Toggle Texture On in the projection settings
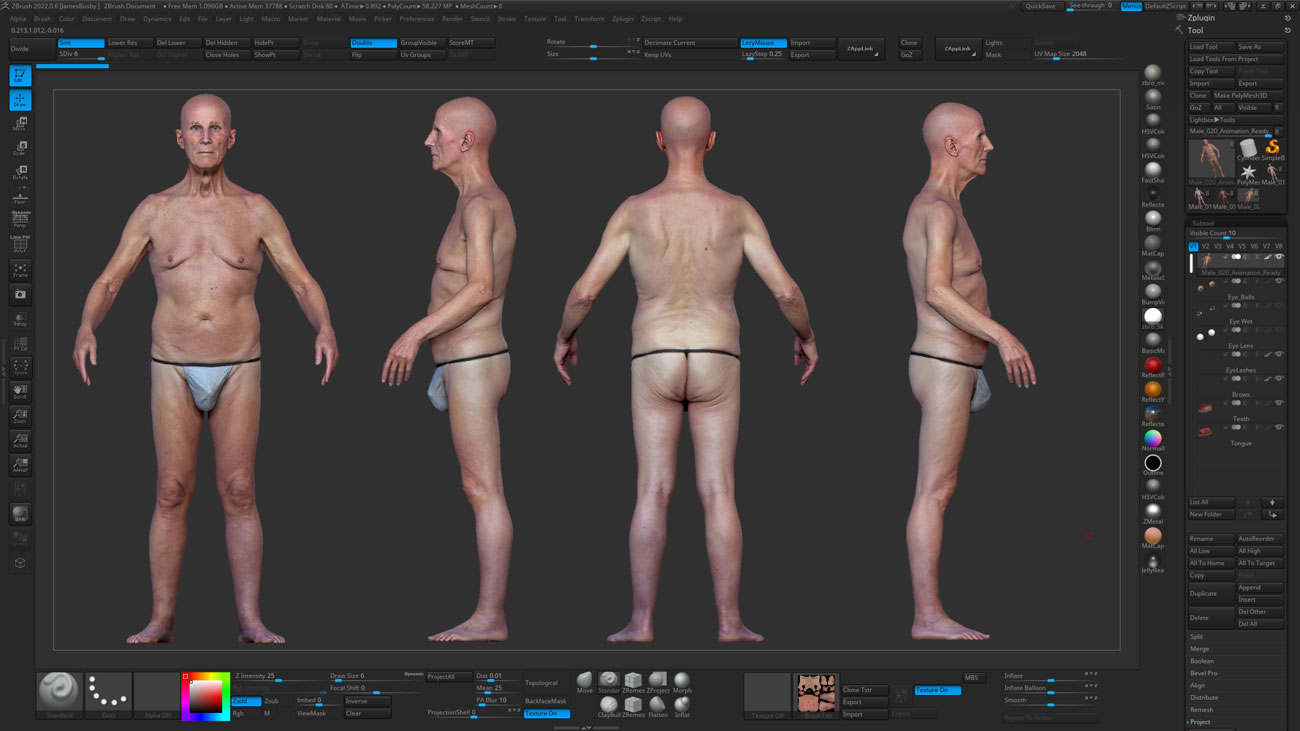 tap(547, 713)
